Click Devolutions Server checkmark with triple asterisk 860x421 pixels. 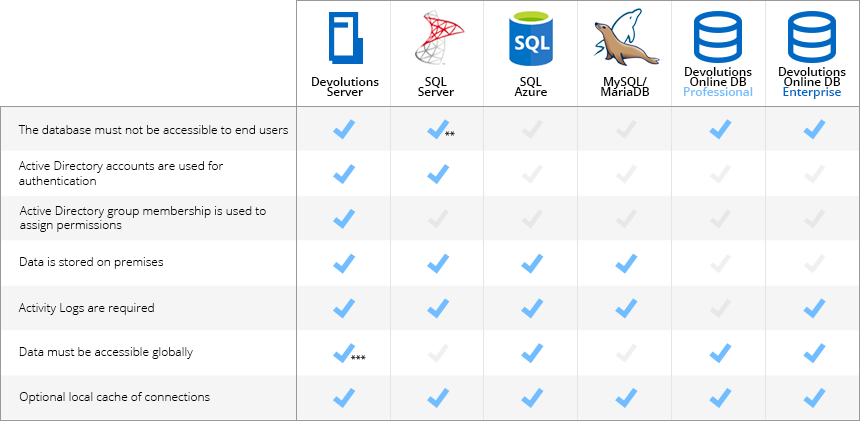coord(349,353)
